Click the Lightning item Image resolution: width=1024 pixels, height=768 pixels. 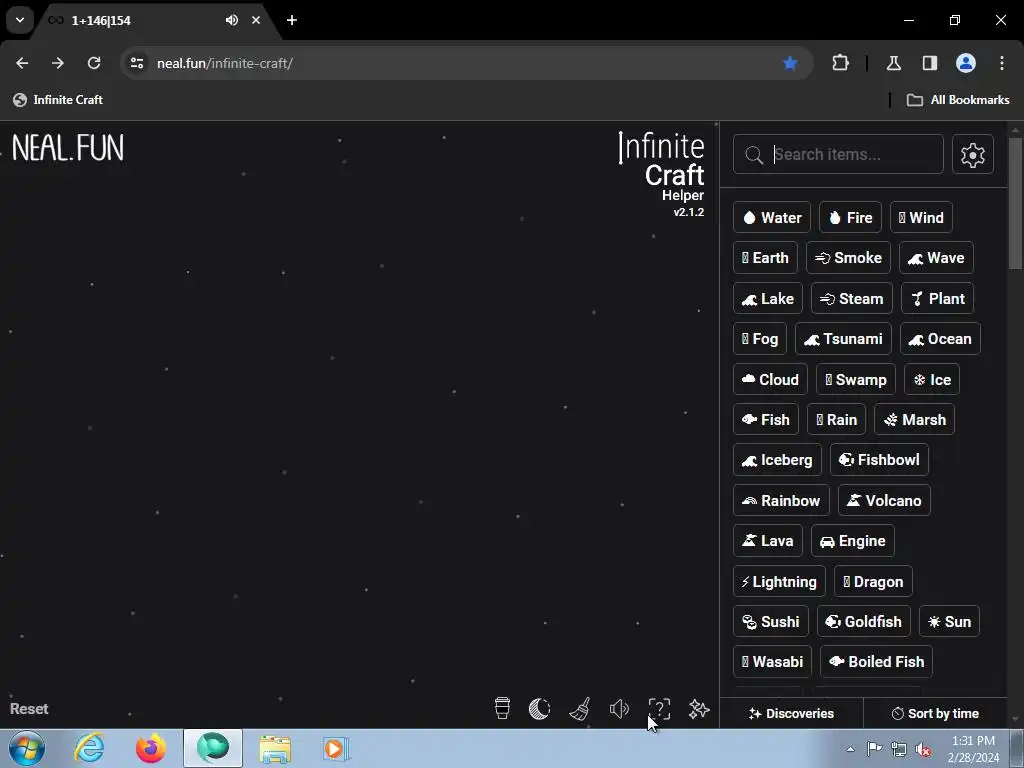pos(779,581)
